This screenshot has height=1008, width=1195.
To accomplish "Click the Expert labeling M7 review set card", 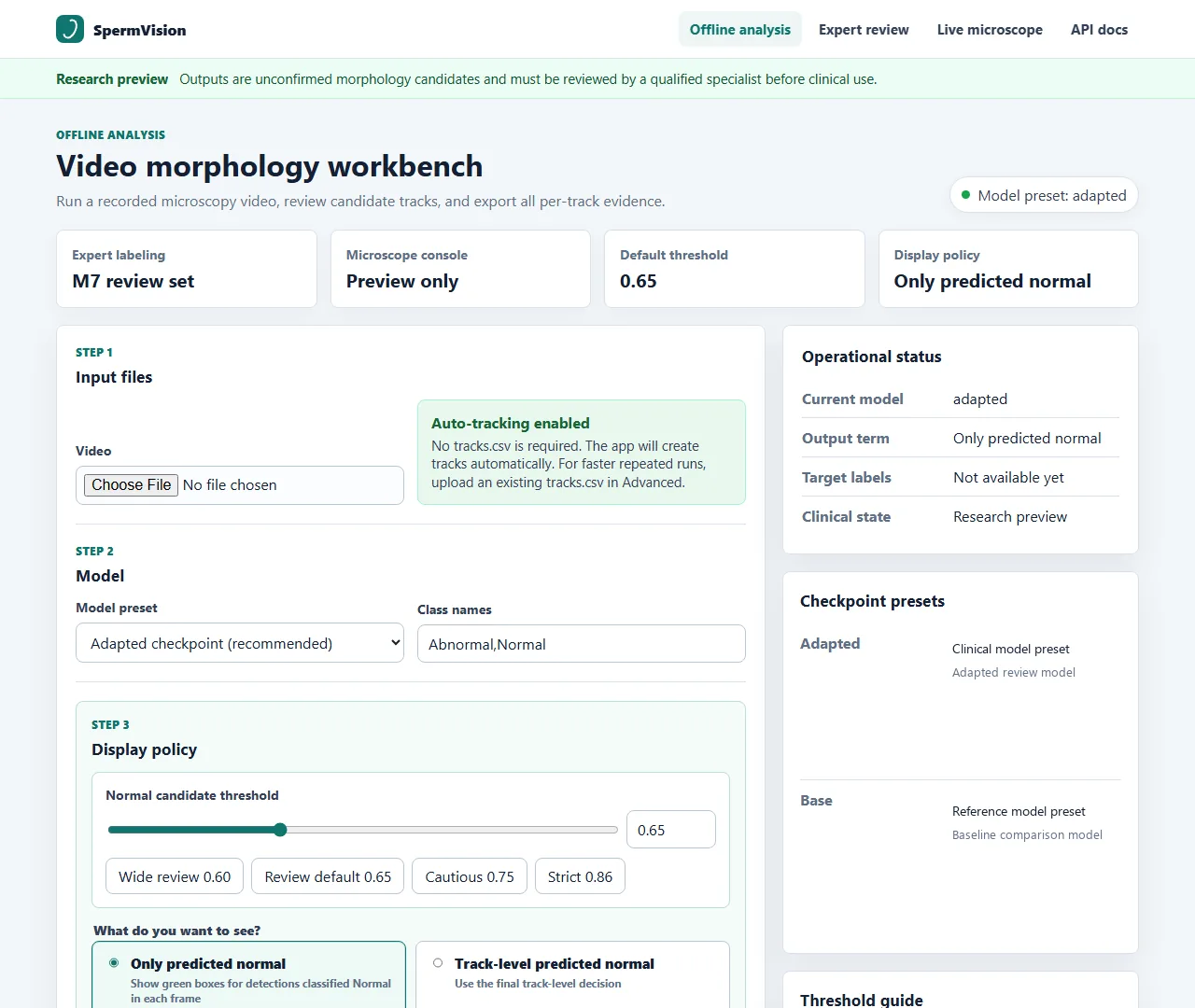I will (187, 269).
